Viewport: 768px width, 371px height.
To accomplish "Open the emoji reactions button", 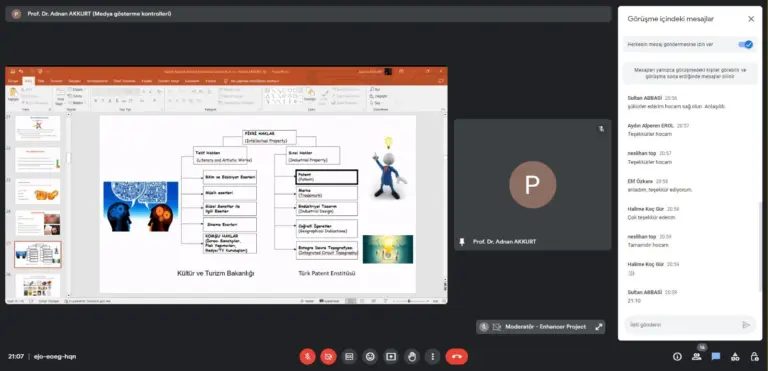I will pyautogui.click(x=370, y=357).
